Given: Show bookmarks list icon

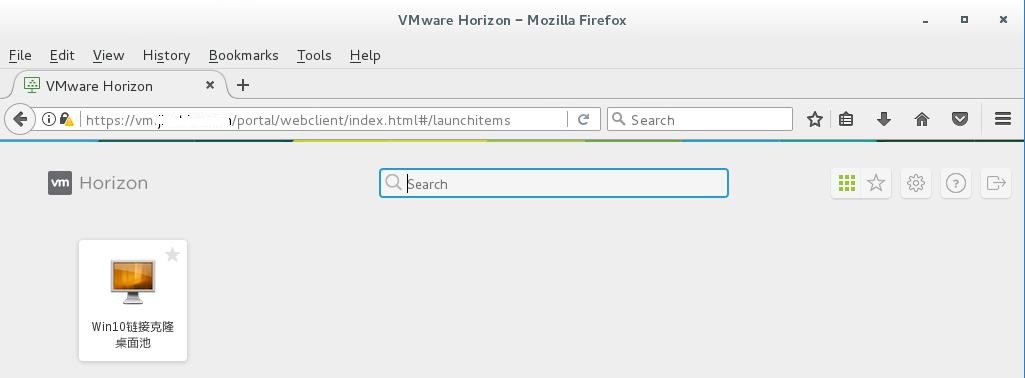Looking at the screenshot, I should (x=846, y=119).
